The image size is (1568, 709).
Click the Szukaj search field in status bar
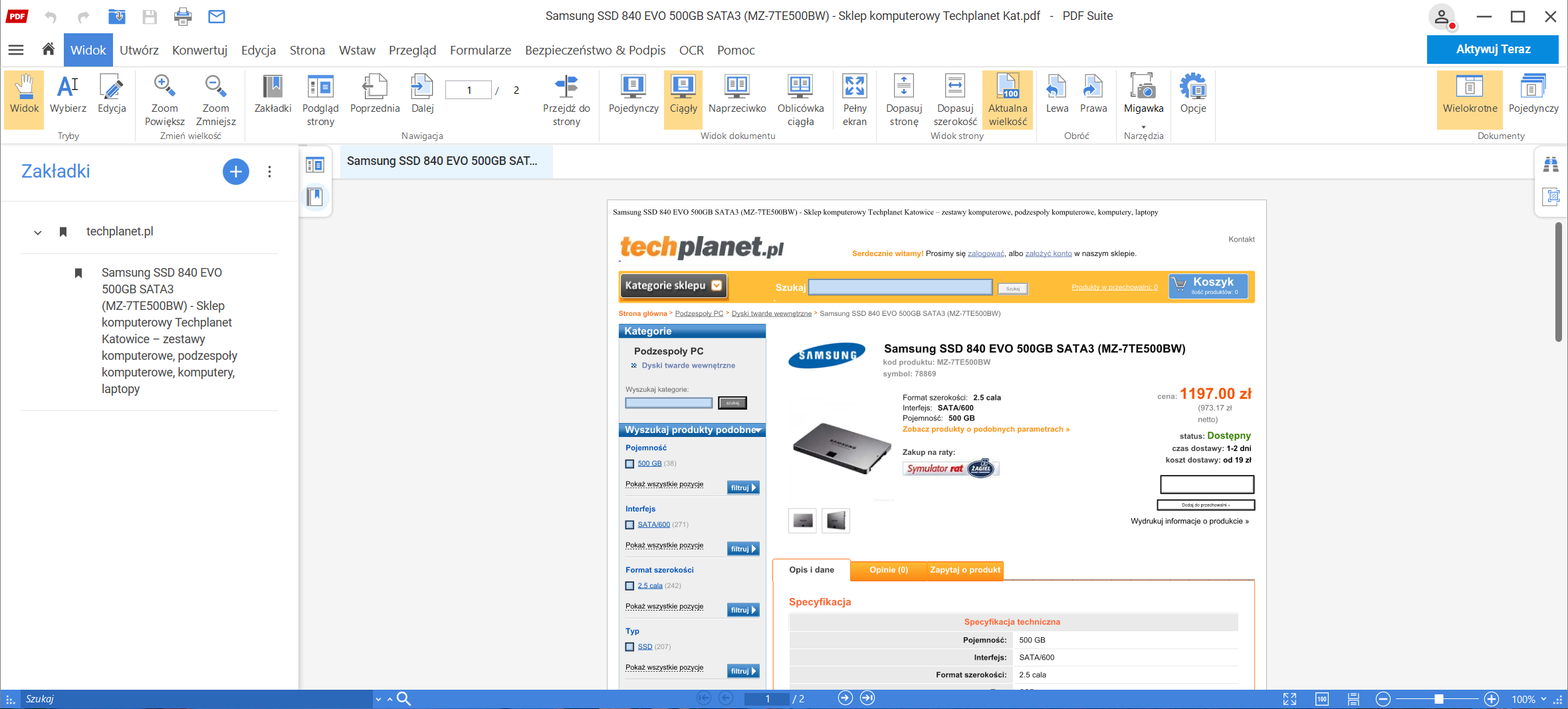click(x=196, y=699)
